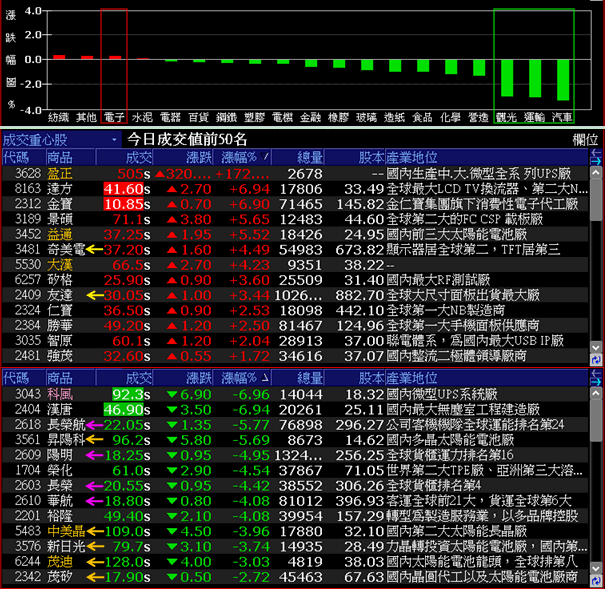Select stock row 2404 漢唐
The image size is (605, 589).
point(295,410)
